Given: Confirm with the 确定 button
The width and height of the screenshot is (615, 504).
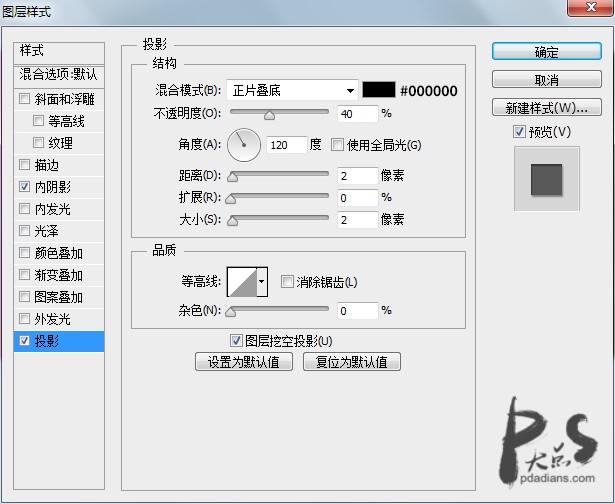Looking at the screenshot, I should (x=547, y=51).
